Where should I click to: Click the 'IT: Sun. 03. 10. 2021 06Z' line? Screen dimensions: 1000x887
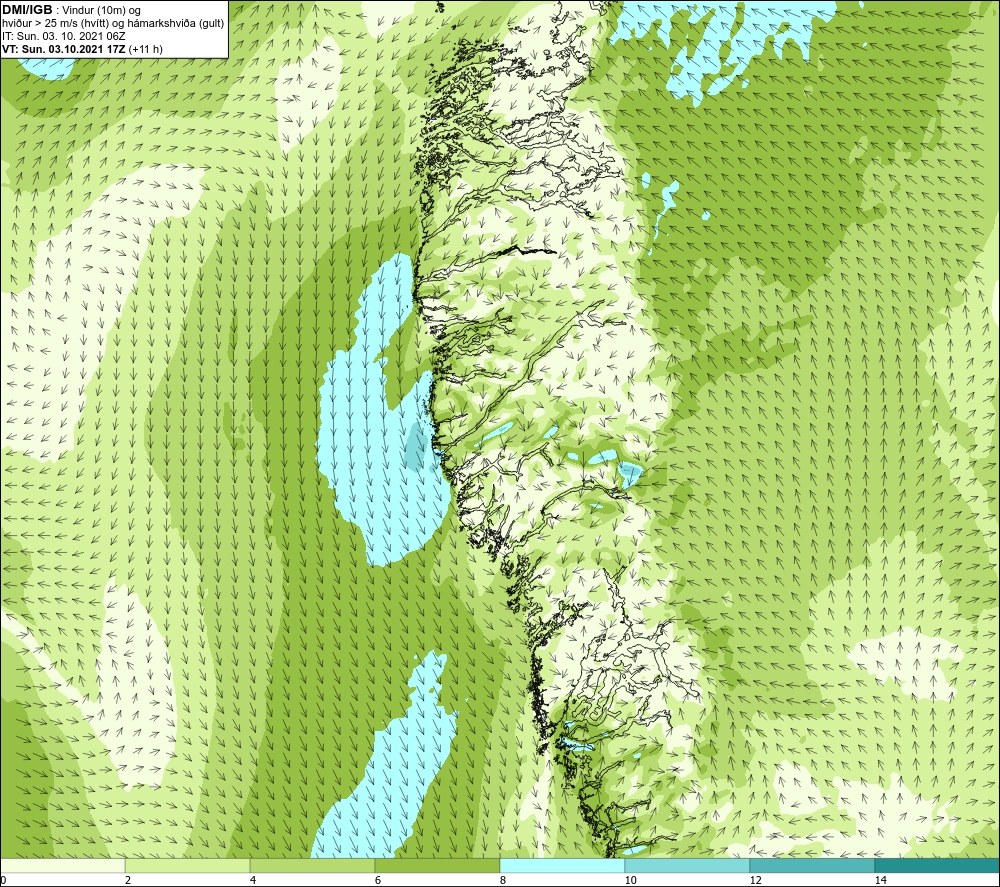64,36
